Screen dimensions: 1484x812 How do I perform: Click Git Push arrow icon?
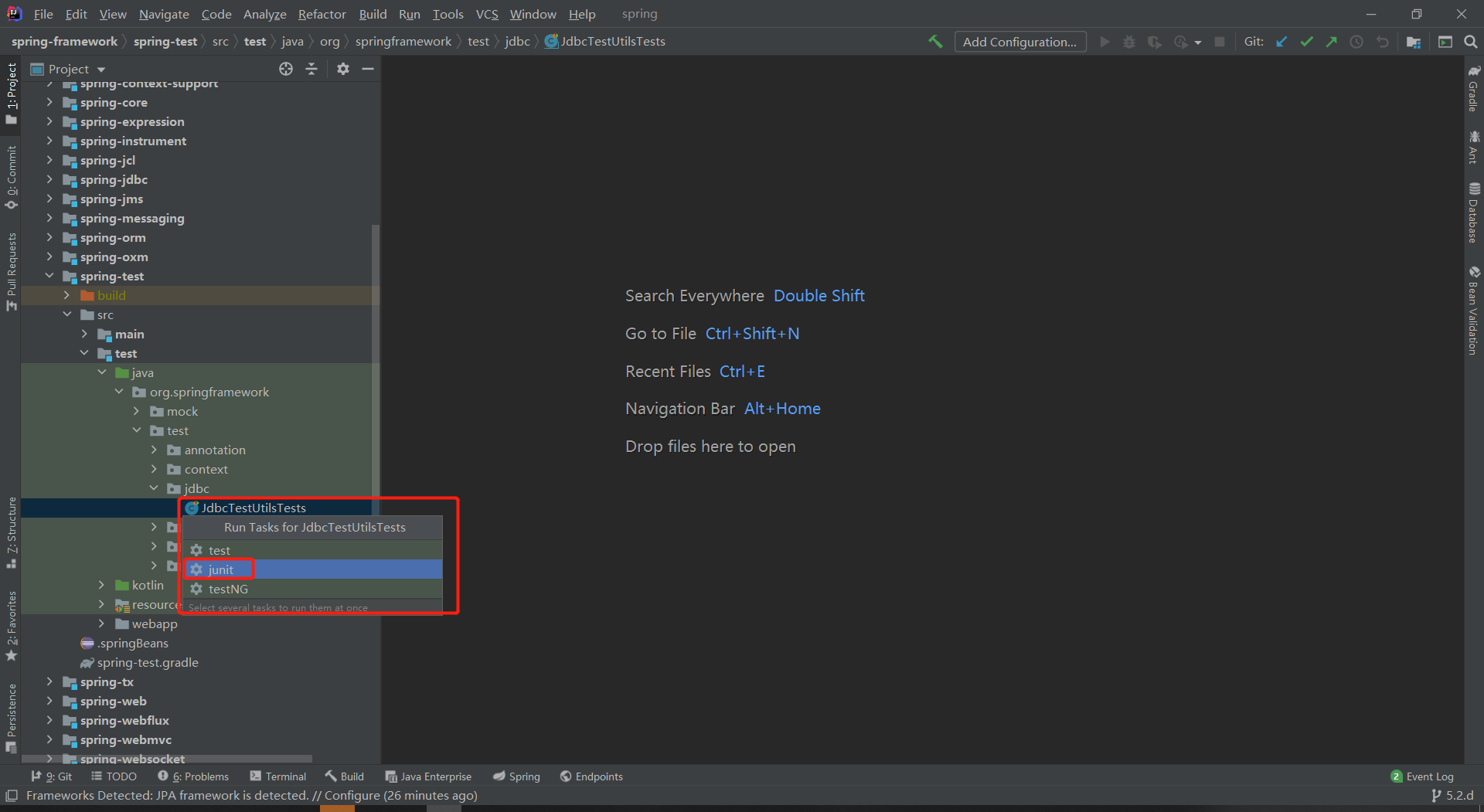(1332, 42)
